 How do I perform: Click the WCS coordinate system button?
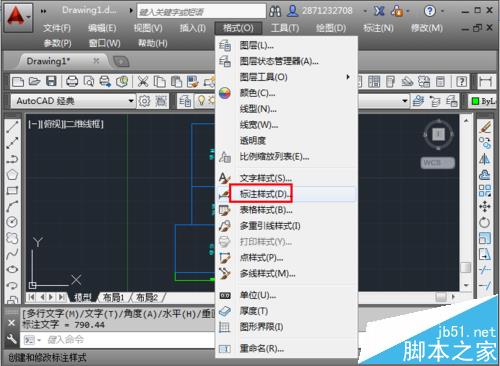[437, 163]
